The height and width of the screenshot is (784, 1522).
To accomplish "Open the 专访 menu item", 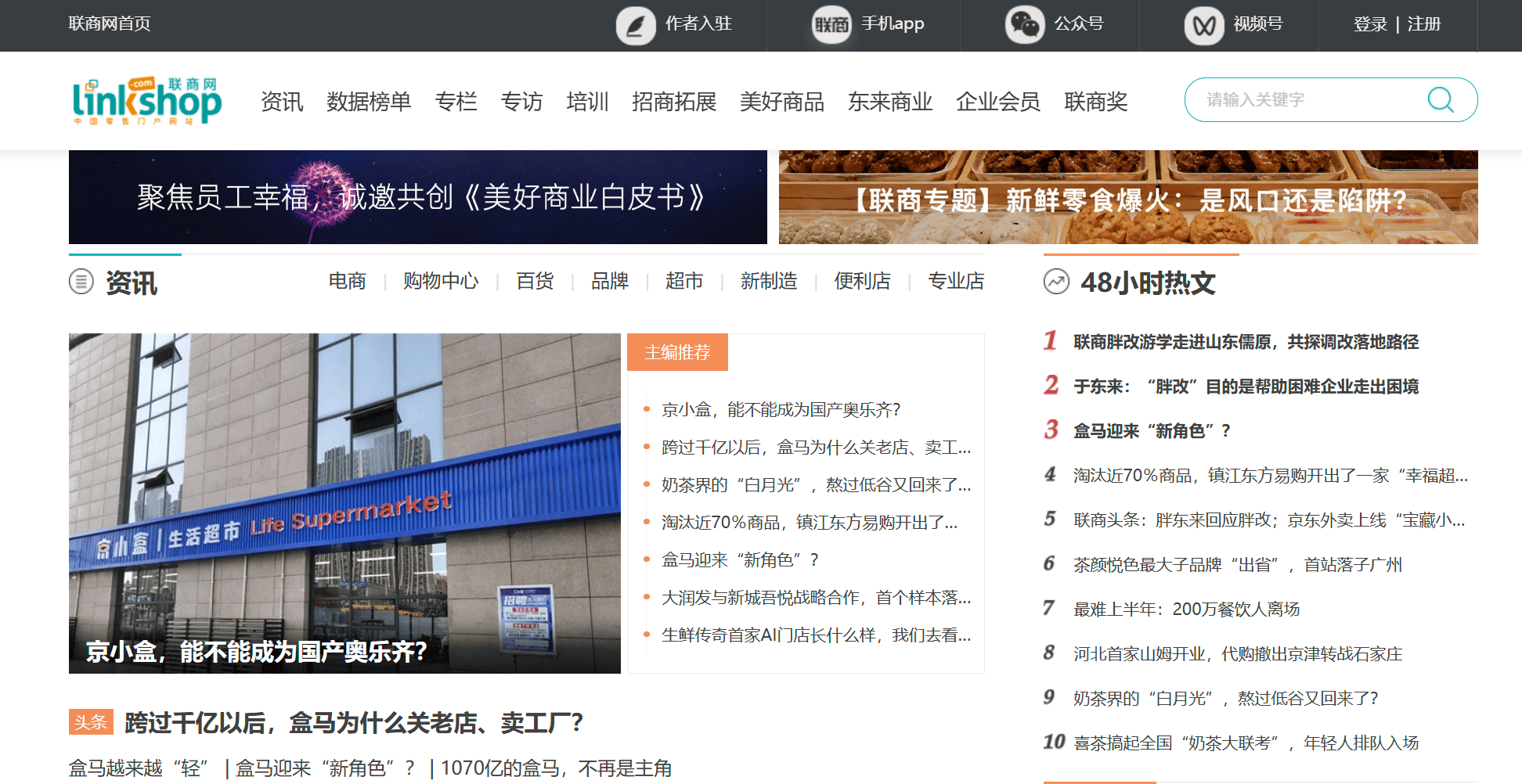I will [521, 102].
